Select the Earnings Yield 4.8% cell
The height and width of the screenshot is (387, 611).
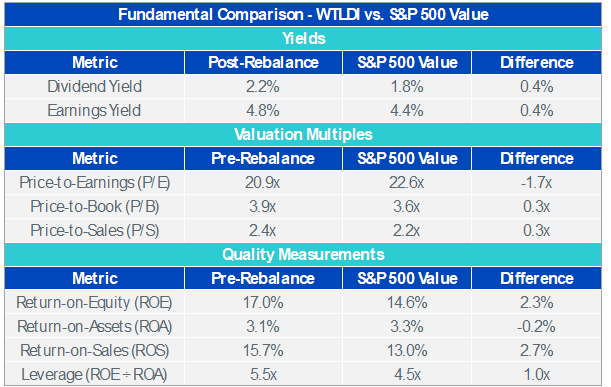(263, 111)
